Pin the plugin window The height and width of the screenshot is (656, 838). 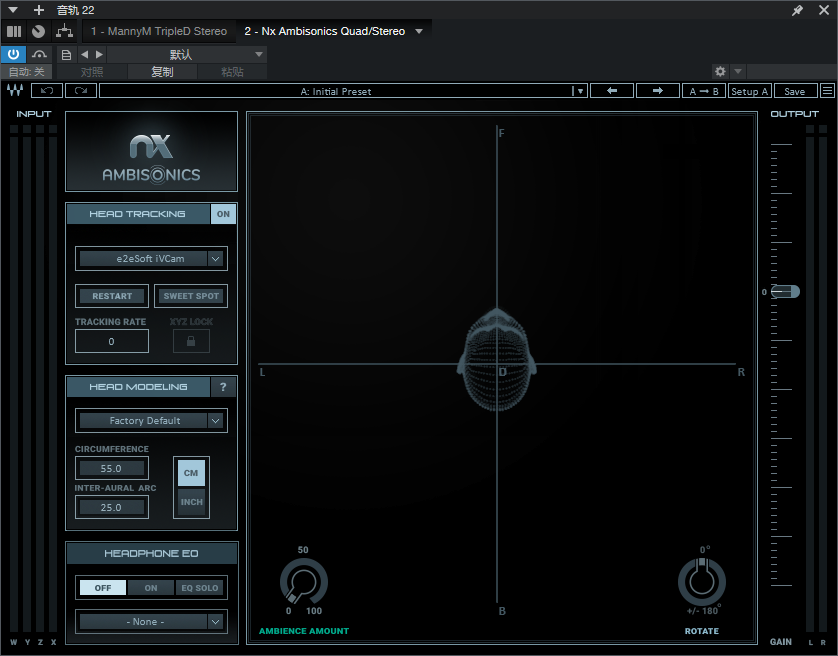coord(797,10)
